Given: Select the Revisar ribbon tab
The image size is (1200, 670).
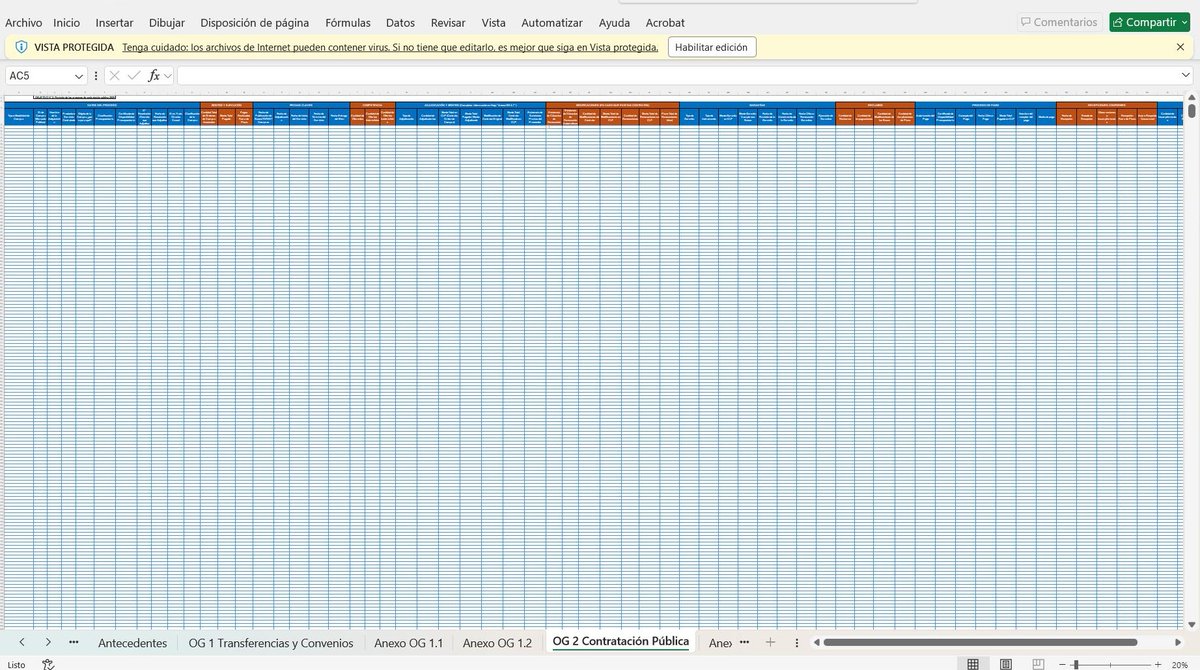Looking at the screenshot, I should [x=448, y=22].
